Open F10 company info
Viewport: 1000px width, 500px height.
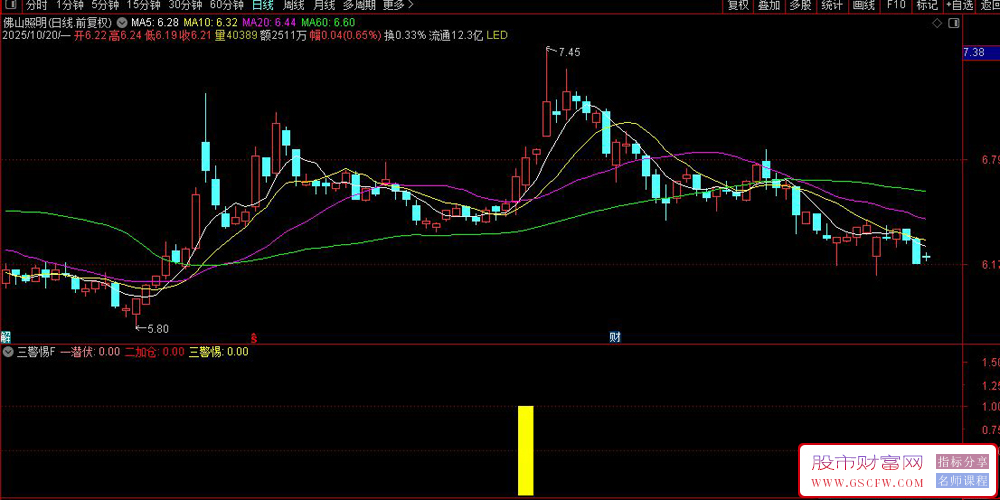895,5
